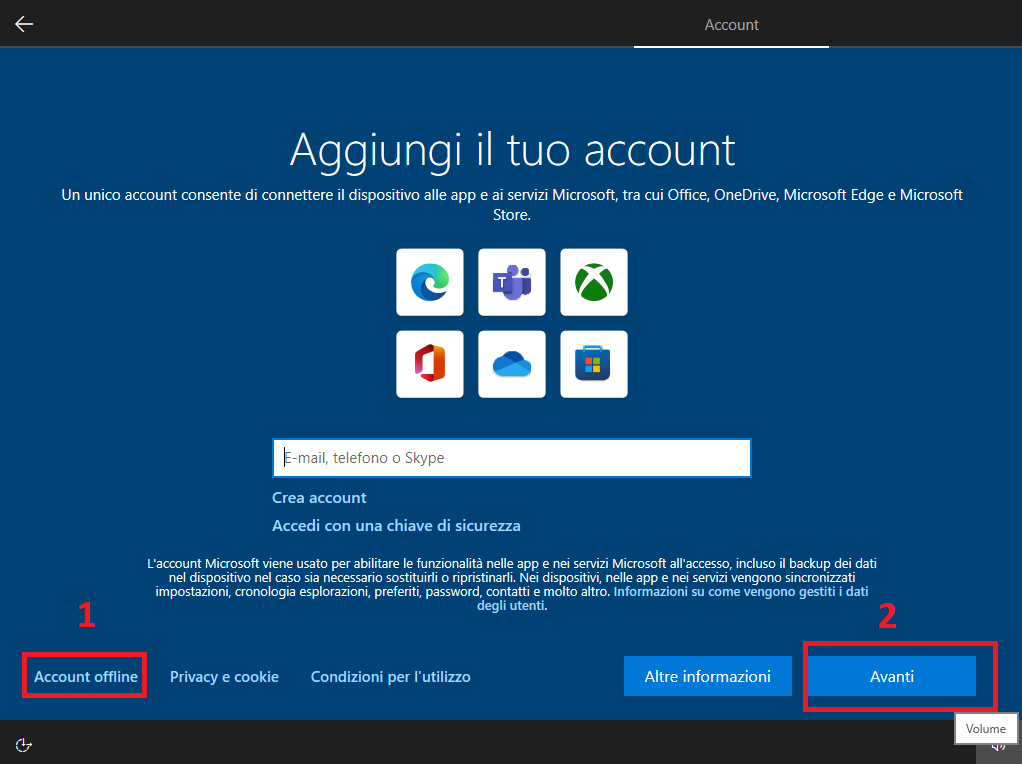The width and height of the screenshot is (1022, 764).
Task: Click the Microsoft Edge icon tile
Action: click(x=430, y=282)
